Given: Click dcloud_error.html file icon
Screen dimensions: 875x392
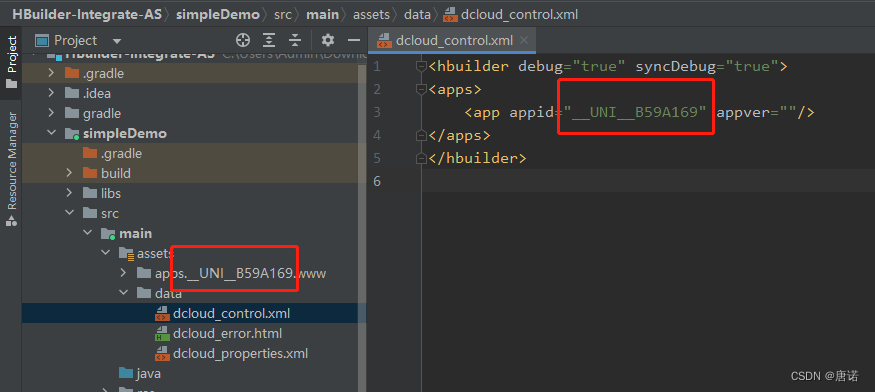Looking at the screenshot, I should 162,334.
